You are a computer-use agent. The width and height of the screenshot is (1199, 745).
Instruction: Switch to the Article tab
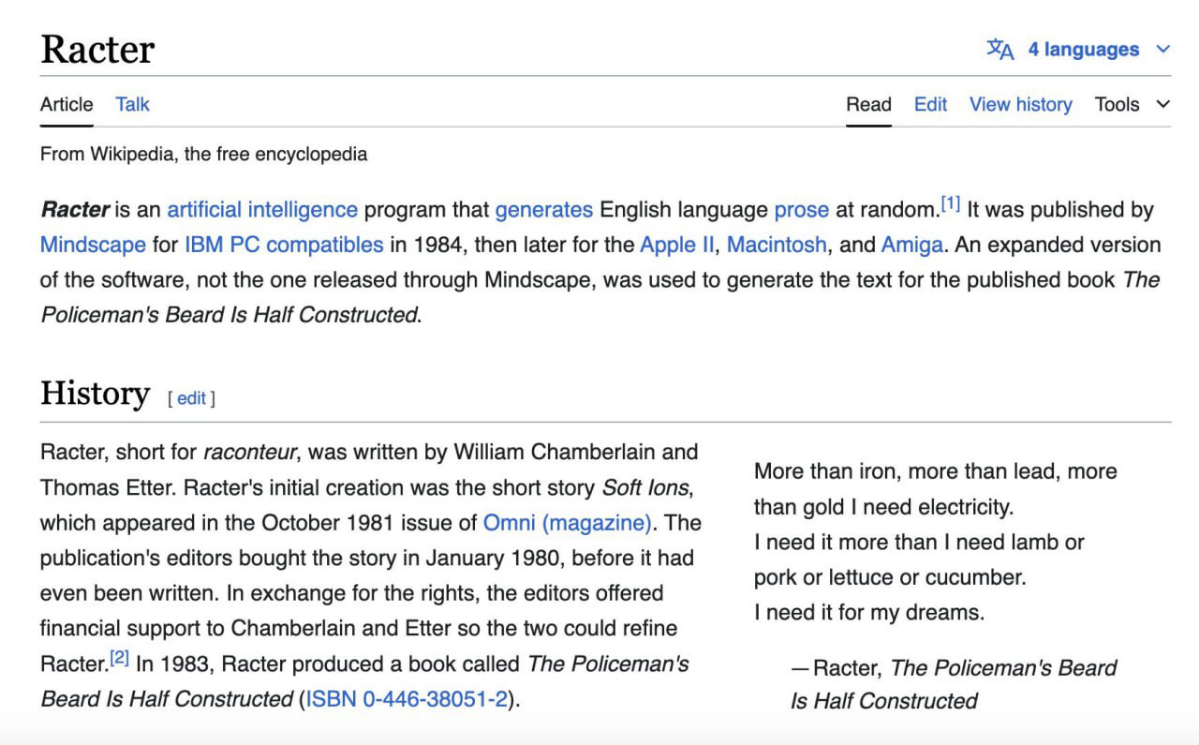(x=67, y=104)
